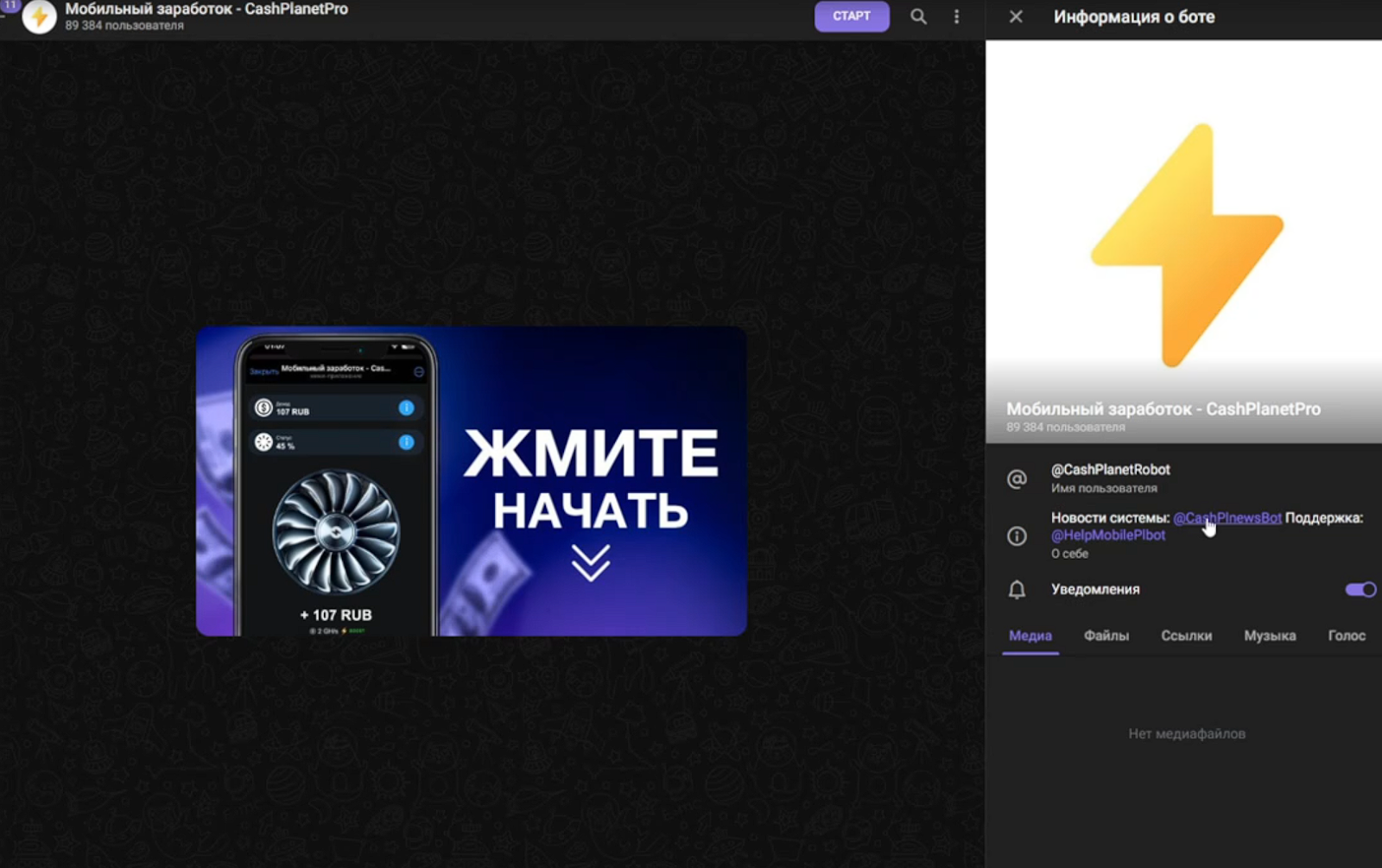This screenshot has height=868, width=1382.
Task: Open the ЖМИТЕ НАЧАТЬ promo image
Action: pos(472,481)
